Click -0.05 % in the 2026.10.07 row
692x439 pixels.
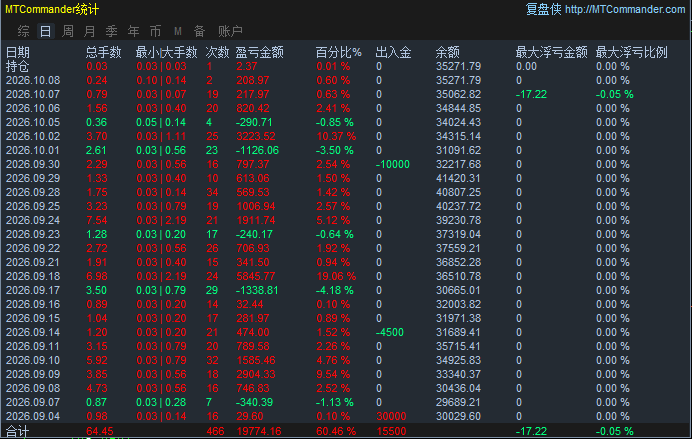pyautogui.click(x=614, y=94)
